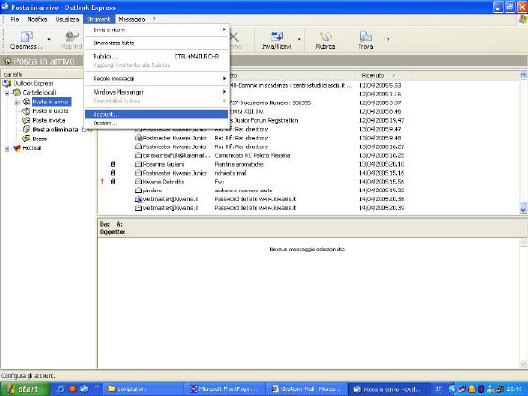
Task: Click the Posta eliminata folder icon
Action: click(26, 129)
